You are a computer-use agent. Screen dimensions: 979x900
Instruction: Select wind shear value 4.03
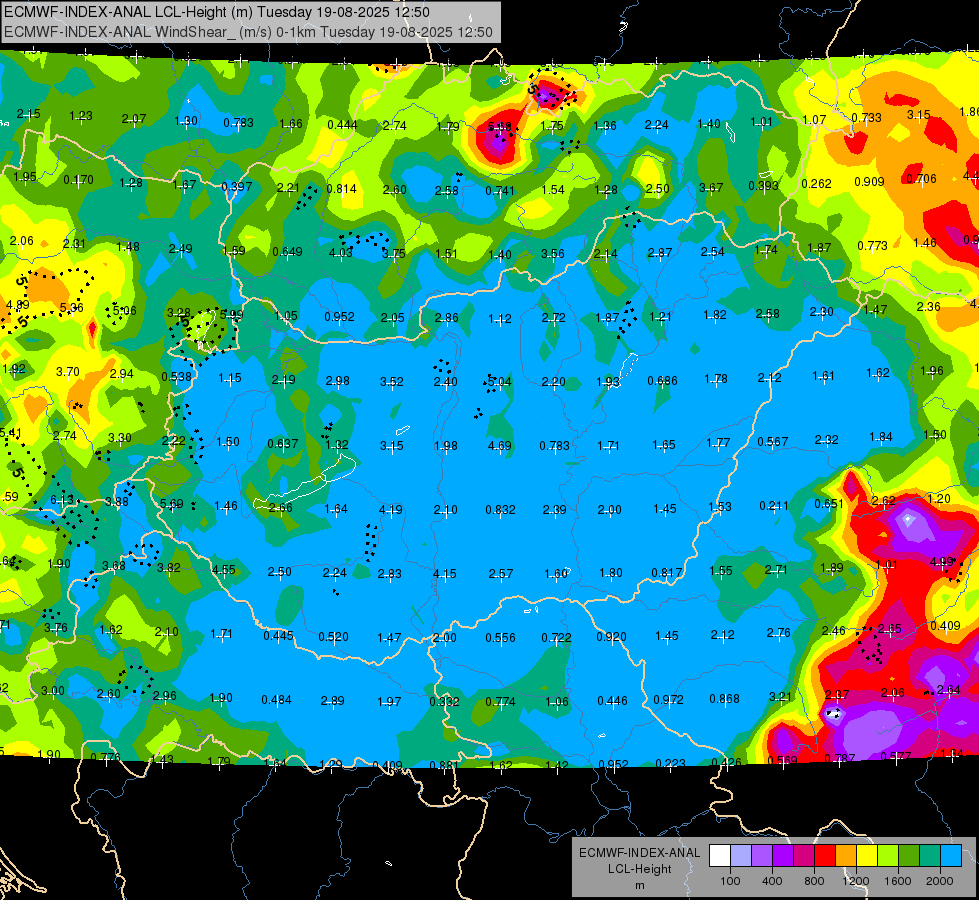click(341, 253)
